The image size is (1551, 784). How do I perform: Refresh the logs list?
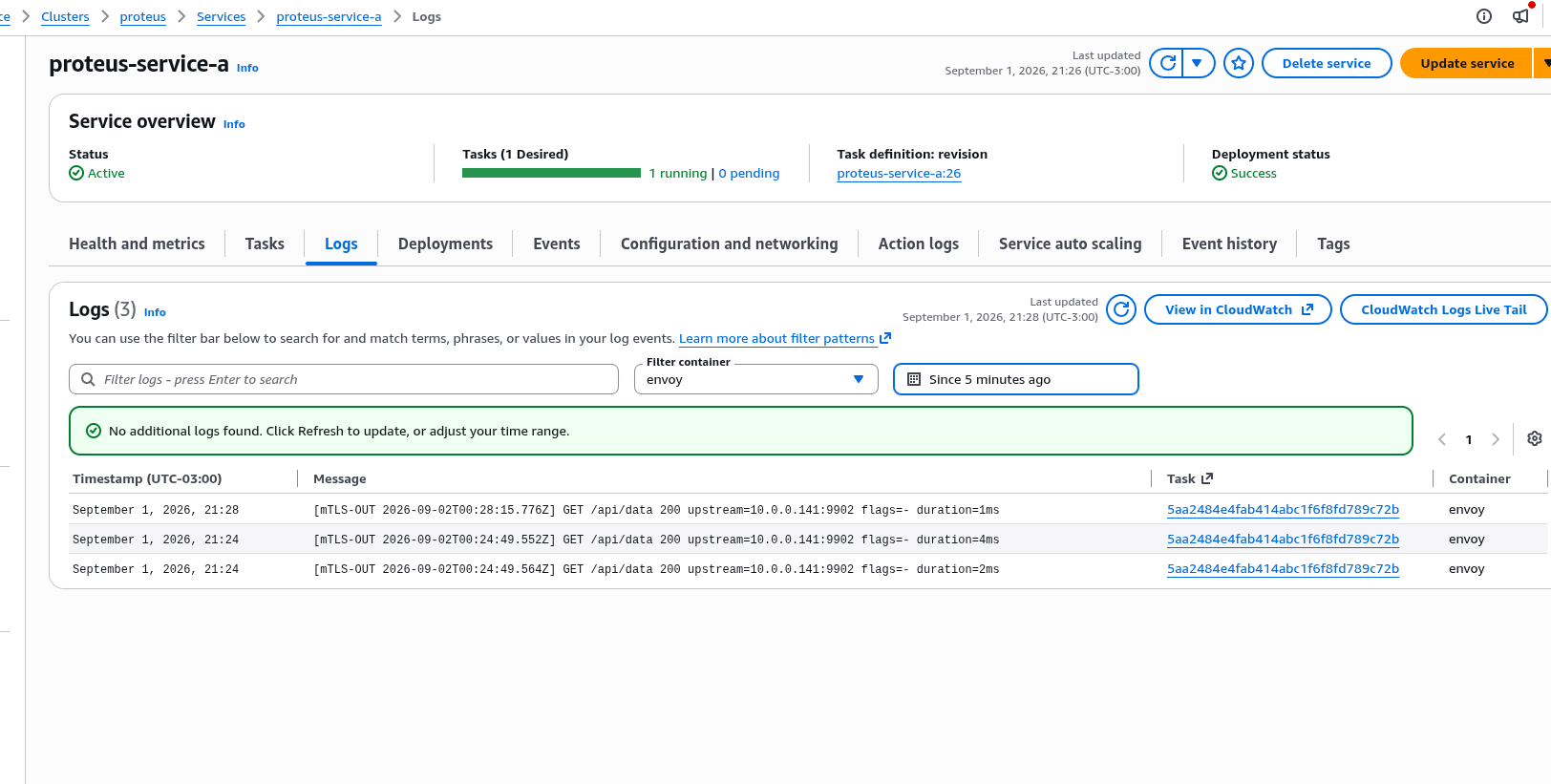coord(1121,309)
